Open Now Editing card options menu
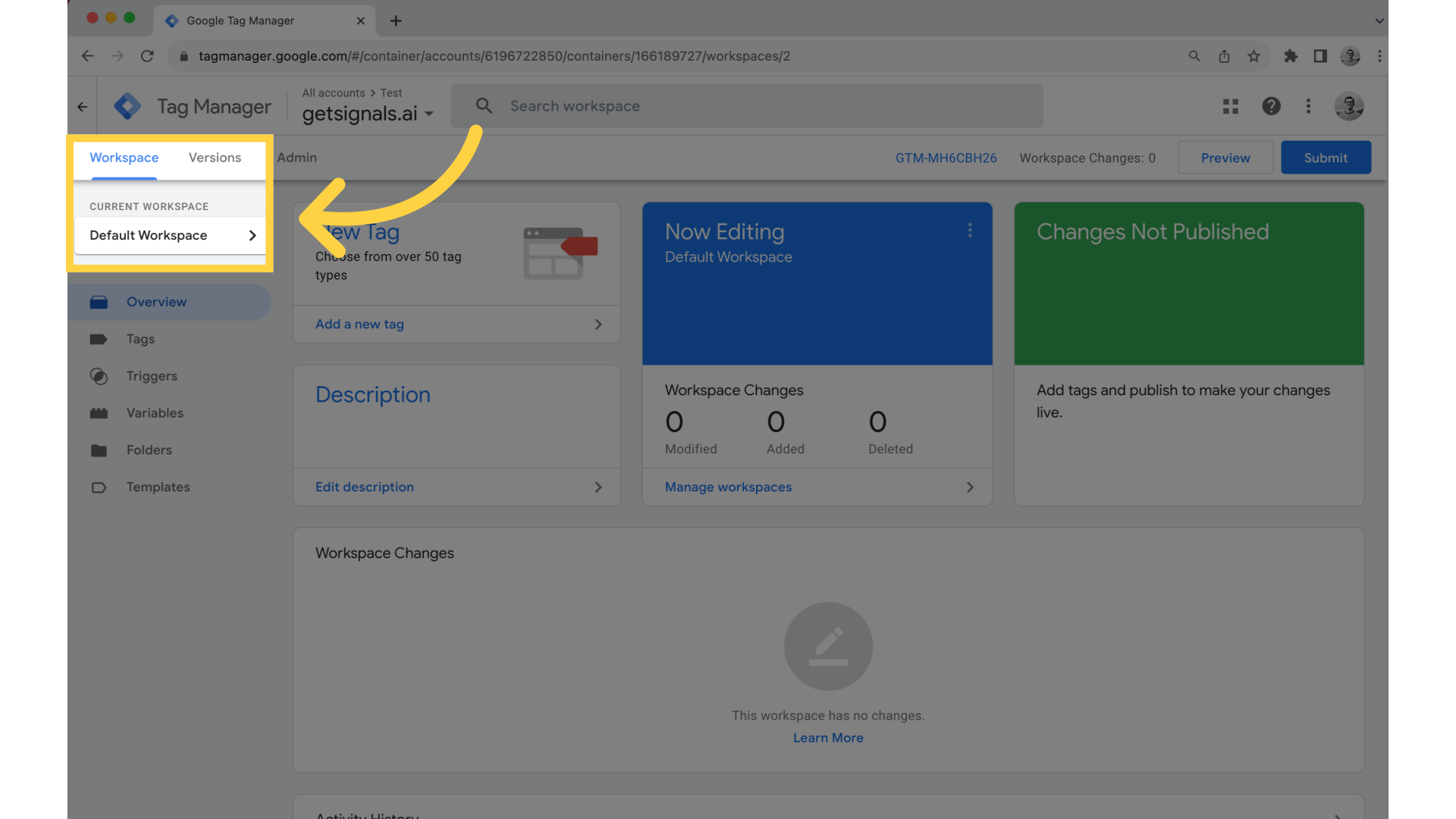The height and width of the screenshot is (819, 1456). tap(970, 231)
